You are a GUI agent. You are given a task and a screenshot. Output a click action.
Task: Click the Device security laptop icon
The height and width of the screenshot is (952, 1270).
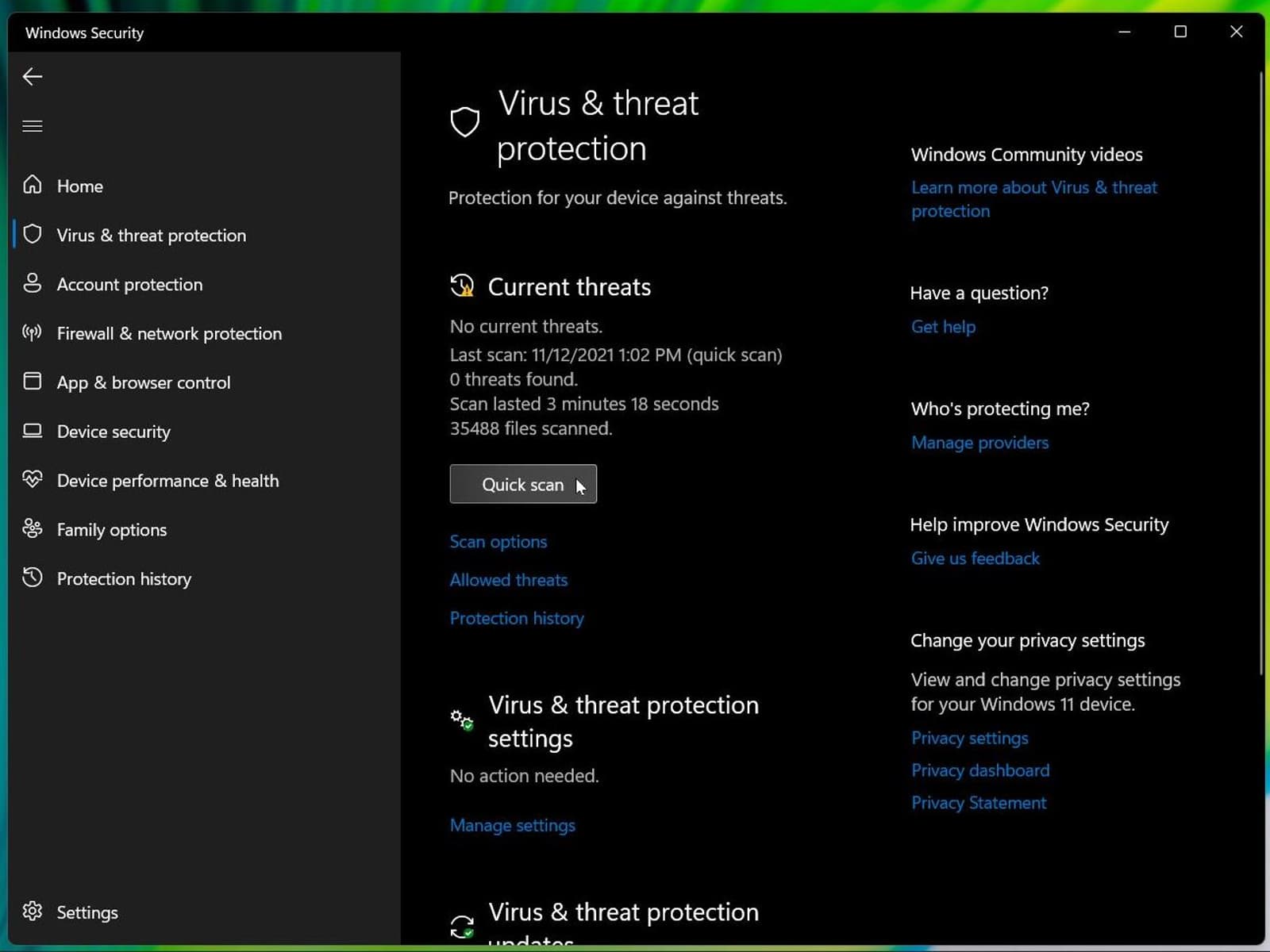[33, 431]
